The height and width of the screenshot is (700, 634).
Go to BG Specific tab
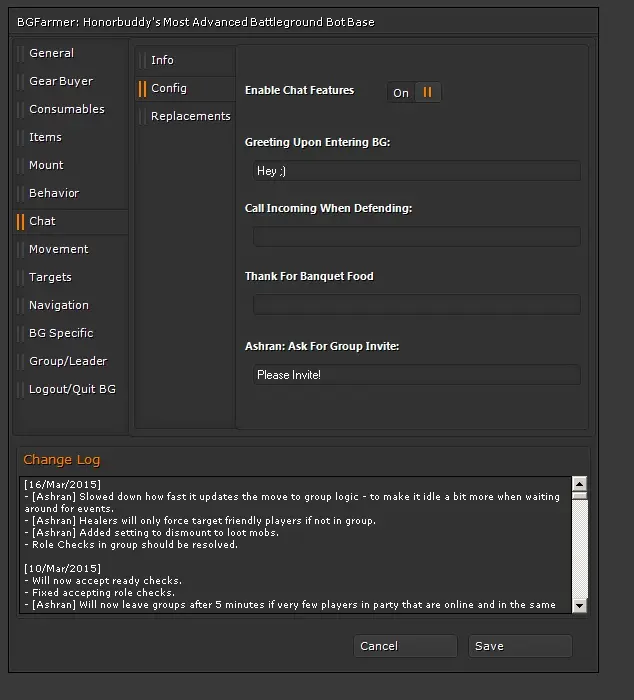click(x=71, y=333)
